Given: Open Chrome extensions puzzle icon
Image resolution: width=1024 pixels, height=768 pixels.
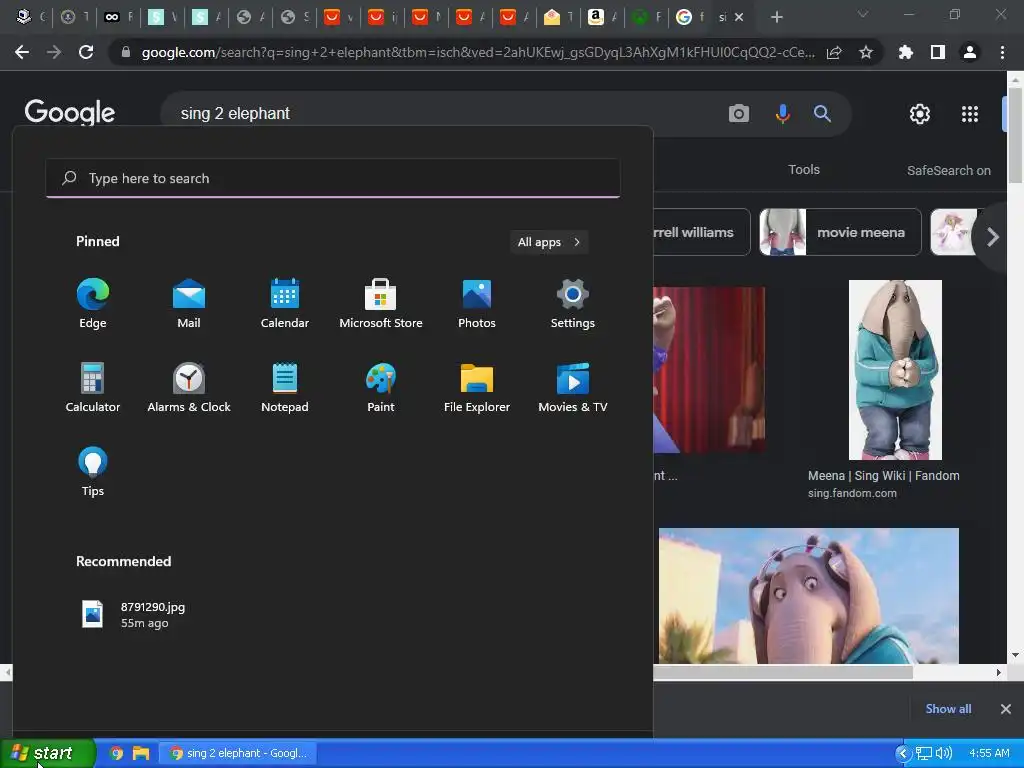Looking at the screenshot, I should pyautogui.click(x=906, y=52).
